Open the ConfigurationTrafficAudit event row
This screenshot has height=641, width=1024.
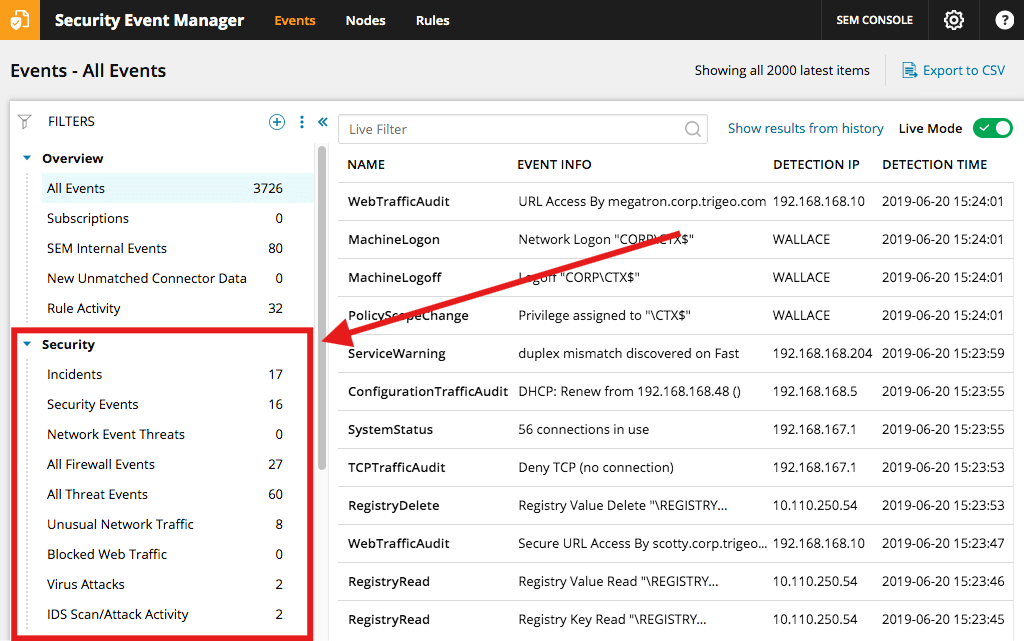[675, 391]
